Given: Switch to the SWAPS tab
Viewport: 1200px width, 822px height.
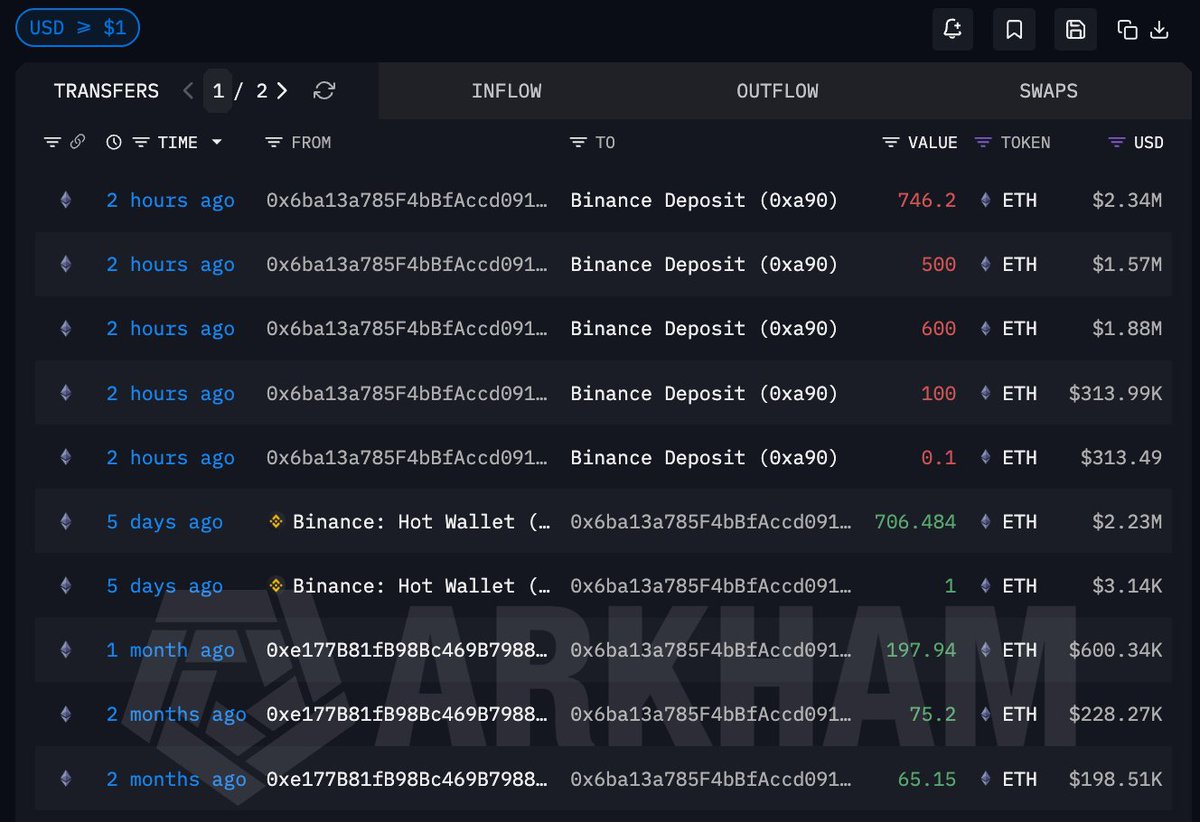Looking at the screenshot, I should (1049, 91).
